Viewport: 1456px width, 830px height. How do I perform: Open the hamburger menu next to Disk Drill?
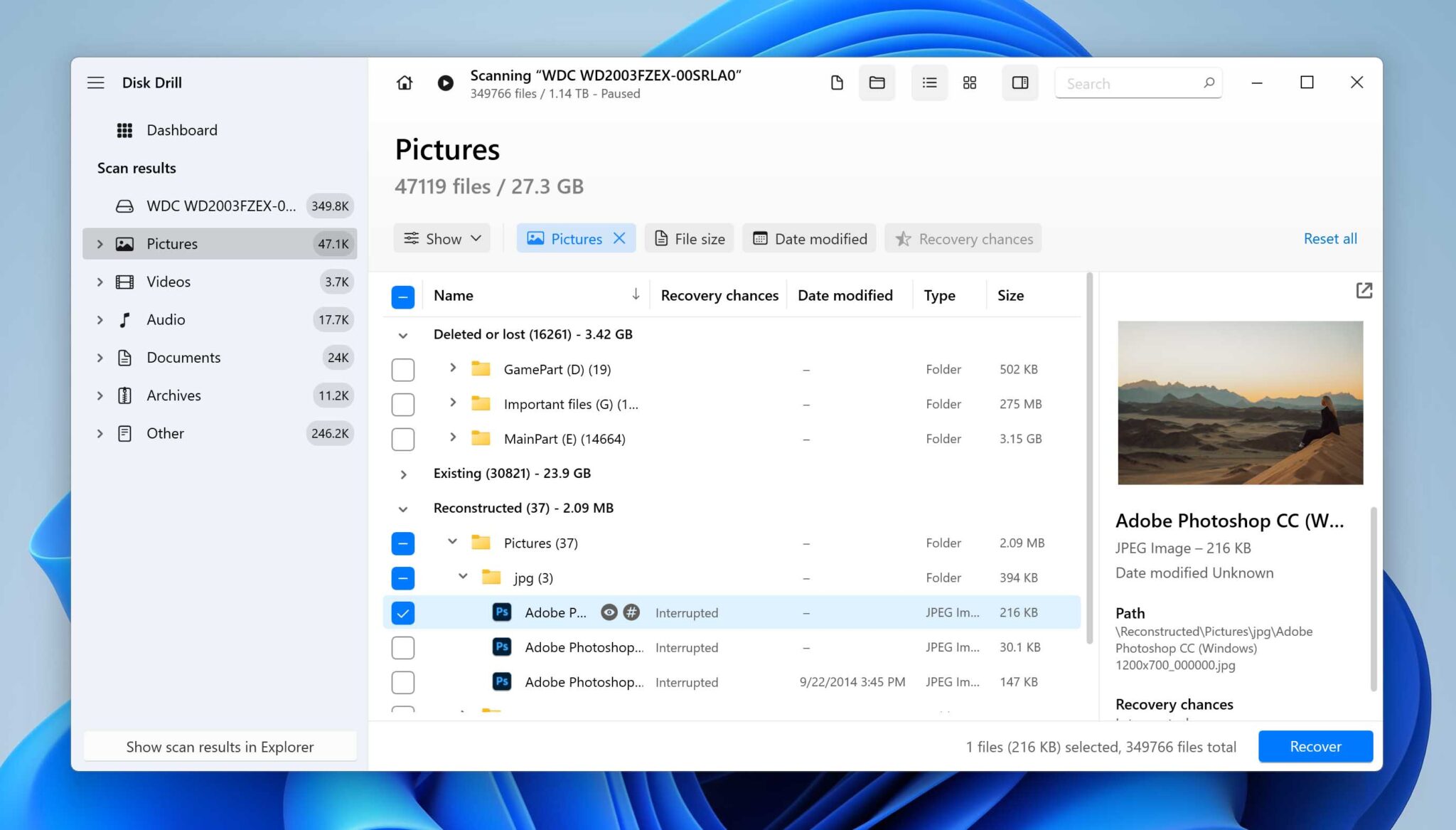96,83
